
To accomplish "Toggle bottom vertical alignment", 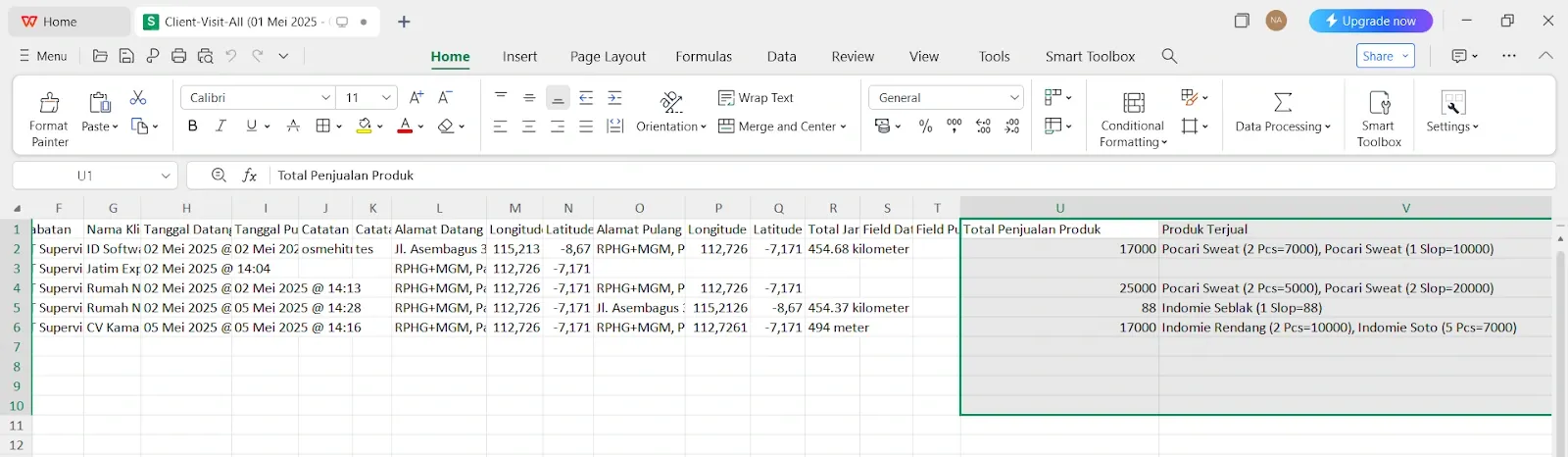I will [558, 97].
